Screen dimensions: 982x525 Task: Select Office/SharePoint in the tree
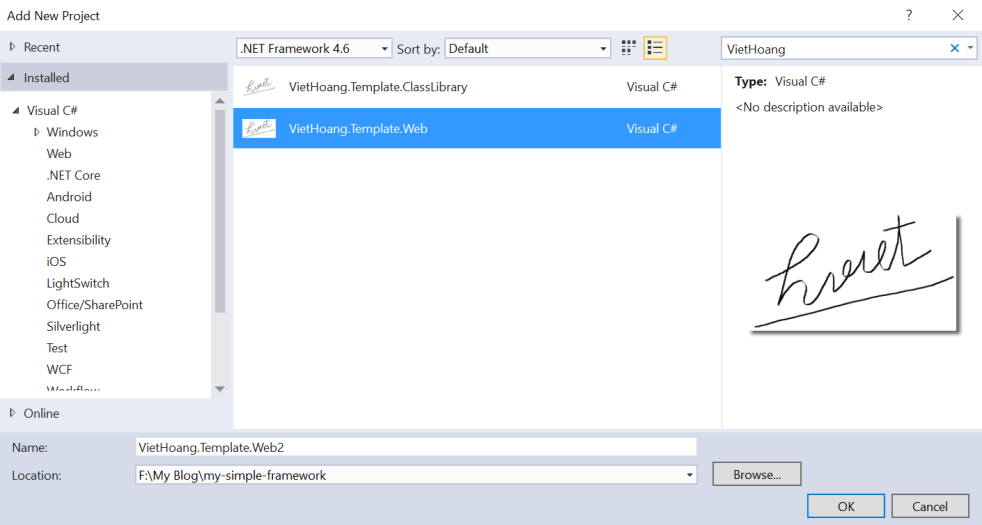tap(94, 305)
